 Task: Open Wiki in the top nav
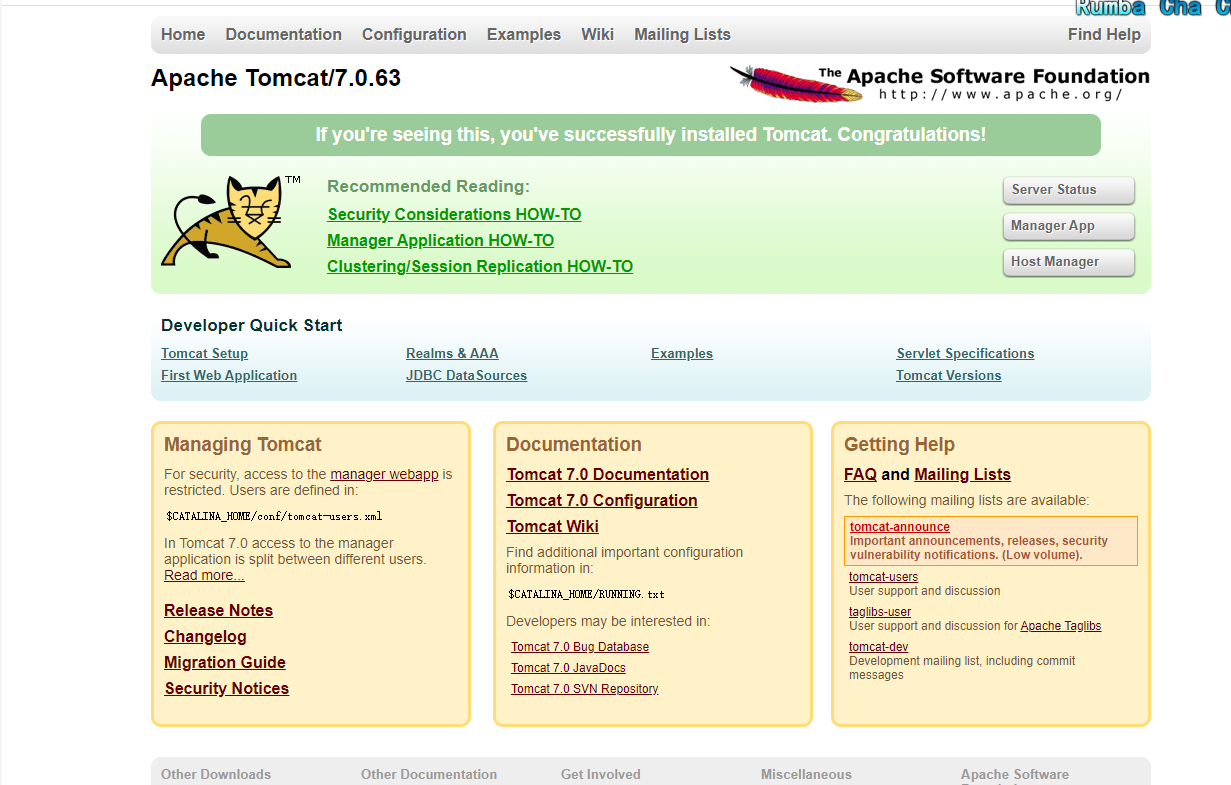pyautogui.click(x=598, y=34)
